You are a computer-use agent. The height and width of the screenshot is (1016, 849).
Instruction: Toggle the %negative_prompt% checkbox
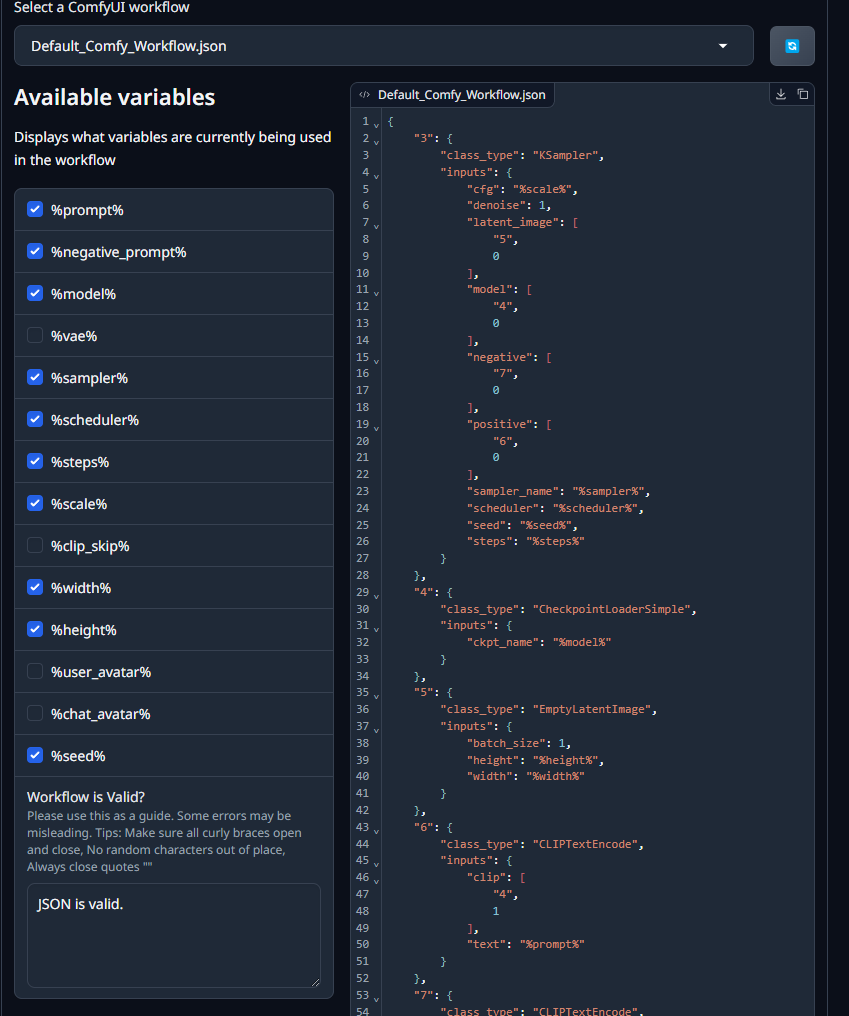pyautogui.click(x=35, y=251)
